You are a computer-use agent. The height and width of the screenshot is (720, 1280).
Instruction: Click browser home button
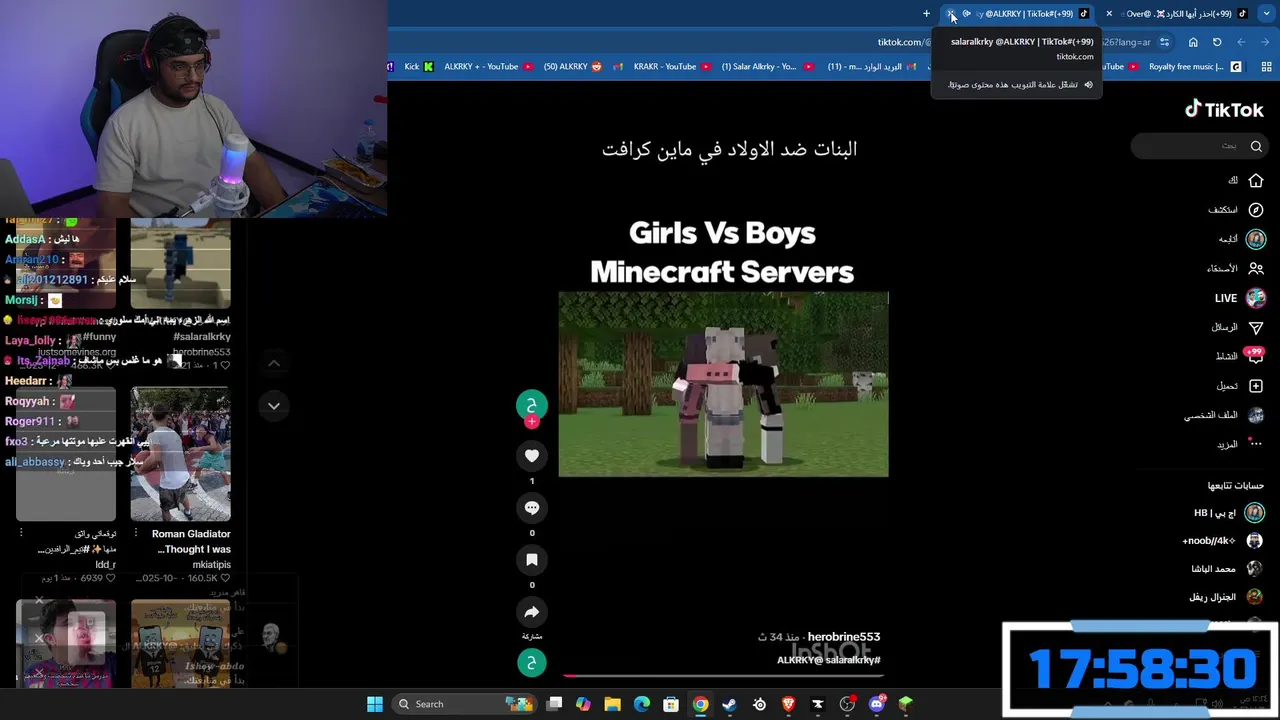pyautogui.click(x=1193, y=42)
